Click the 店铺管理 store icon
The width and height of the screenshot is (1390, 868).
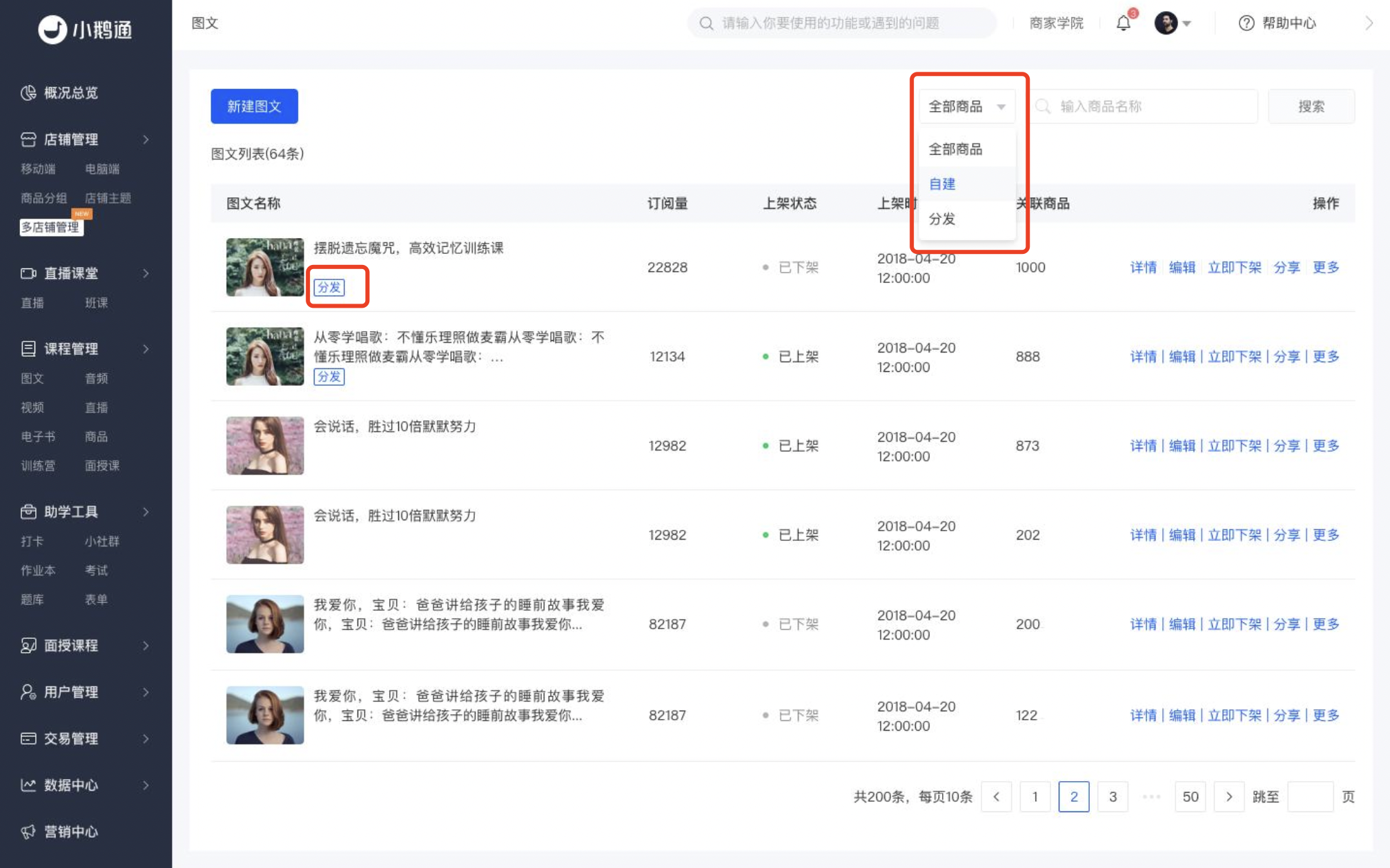28,139
